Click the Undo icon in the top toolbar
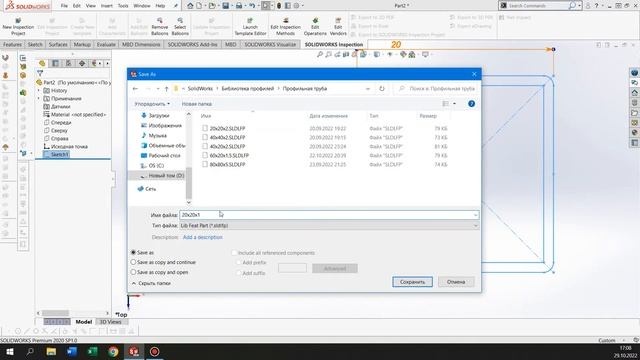 252,6
